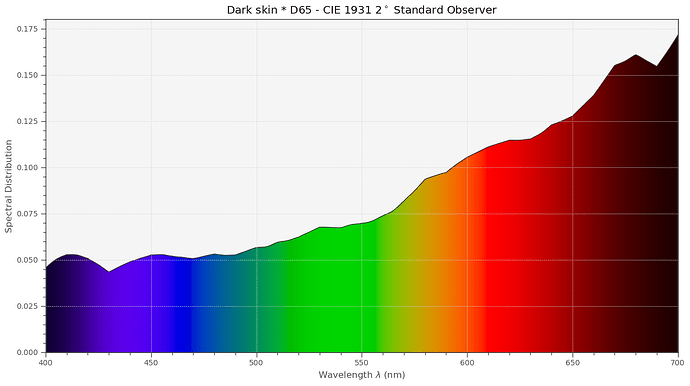Click the 700 tick label on x-axis

678,363
